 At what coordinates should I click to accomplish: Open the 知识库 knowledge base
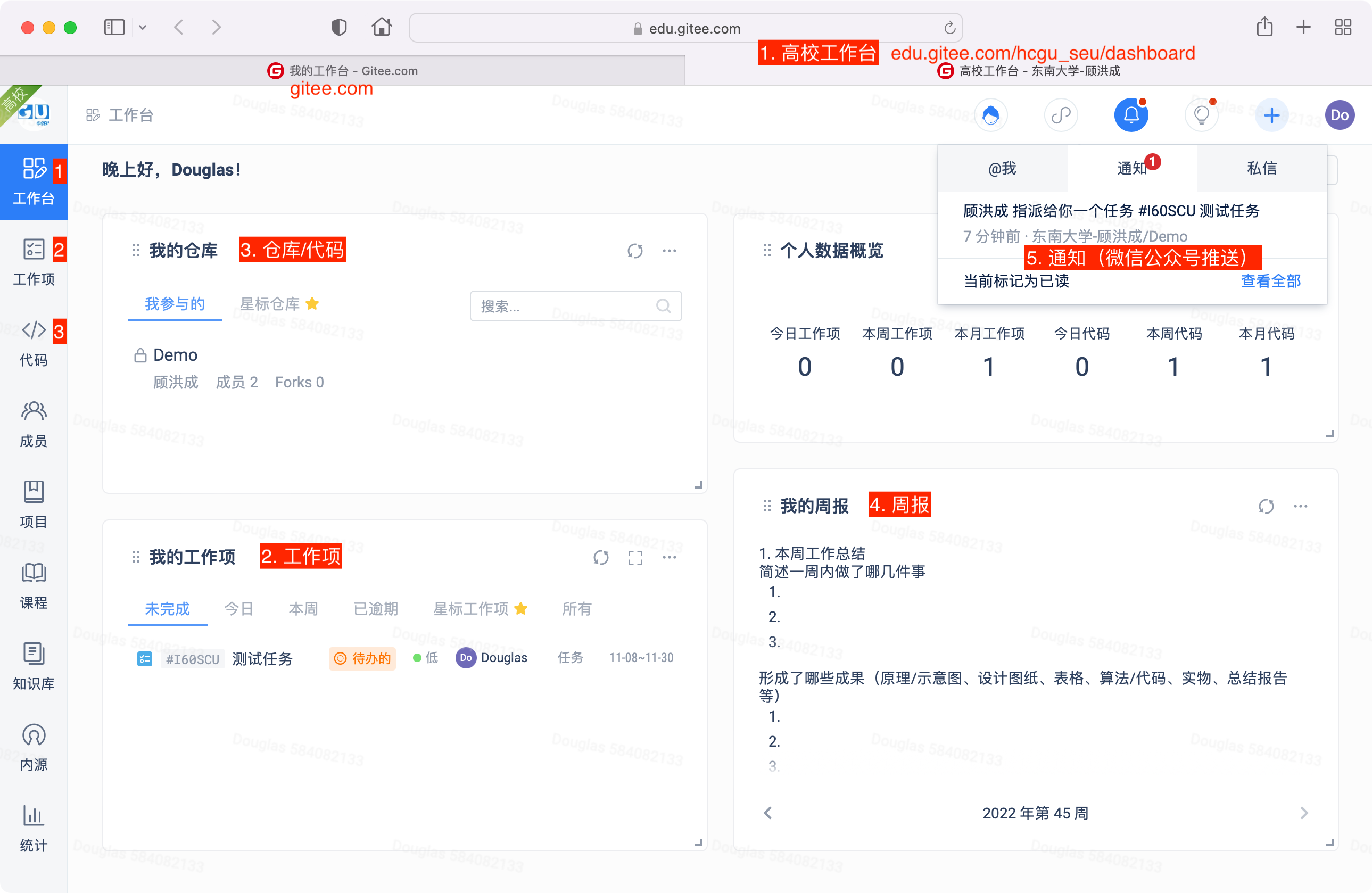[34, 666]
